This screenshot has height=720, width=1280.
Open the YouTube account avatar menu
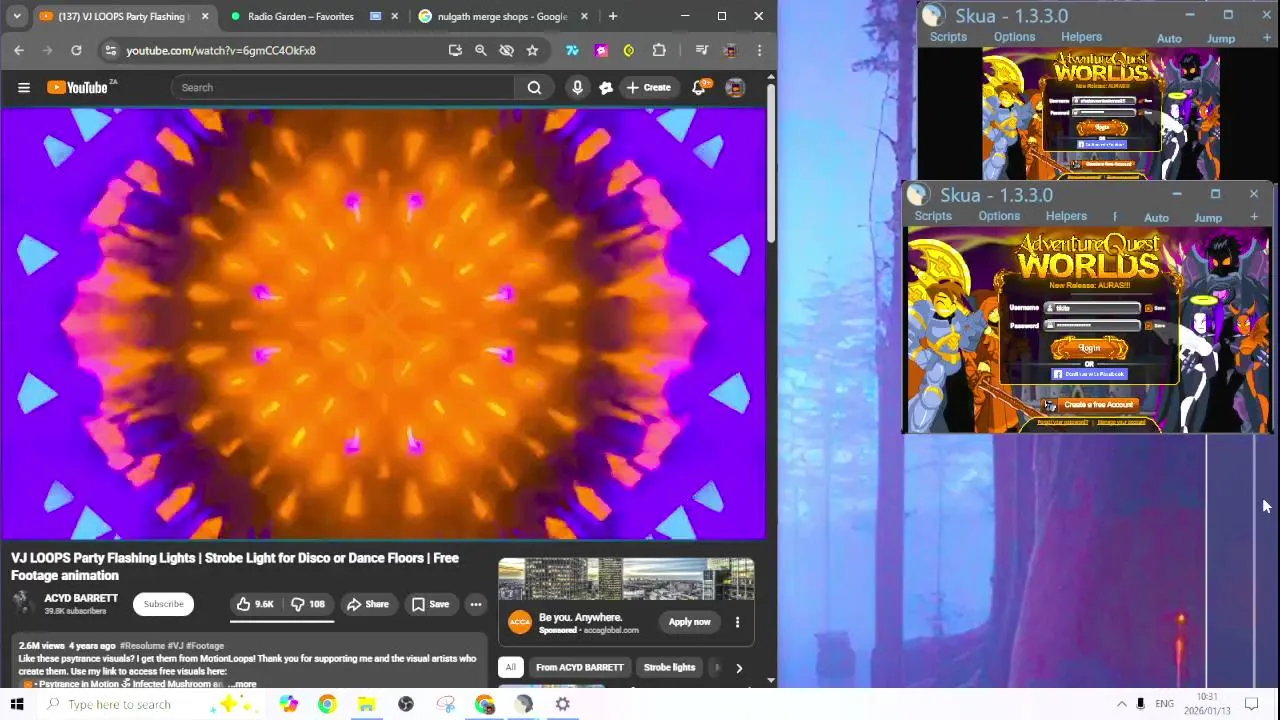click(735, 87)
